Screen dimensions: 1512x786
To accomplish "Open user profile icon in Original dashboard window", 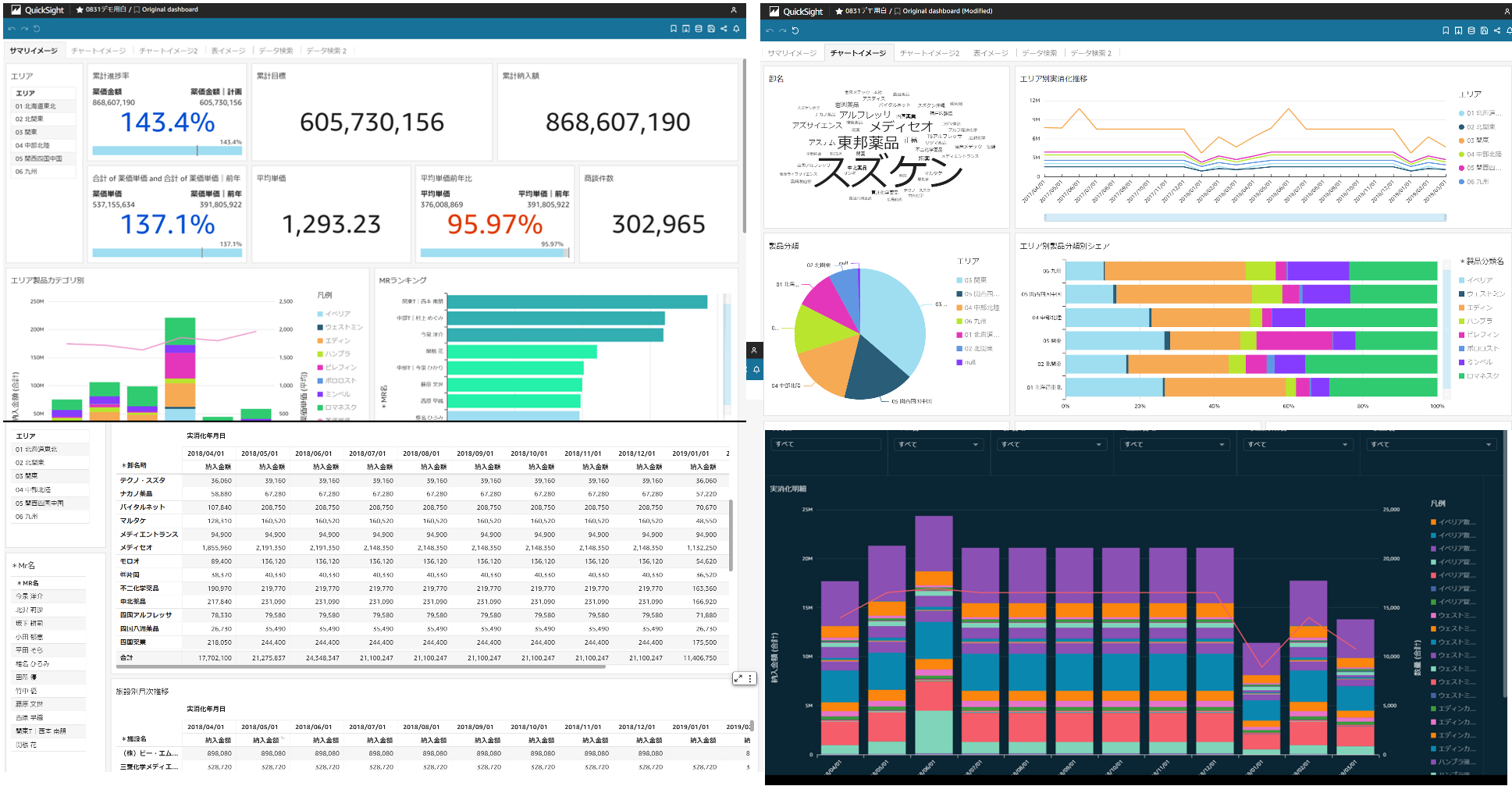I will click(734, 10).
